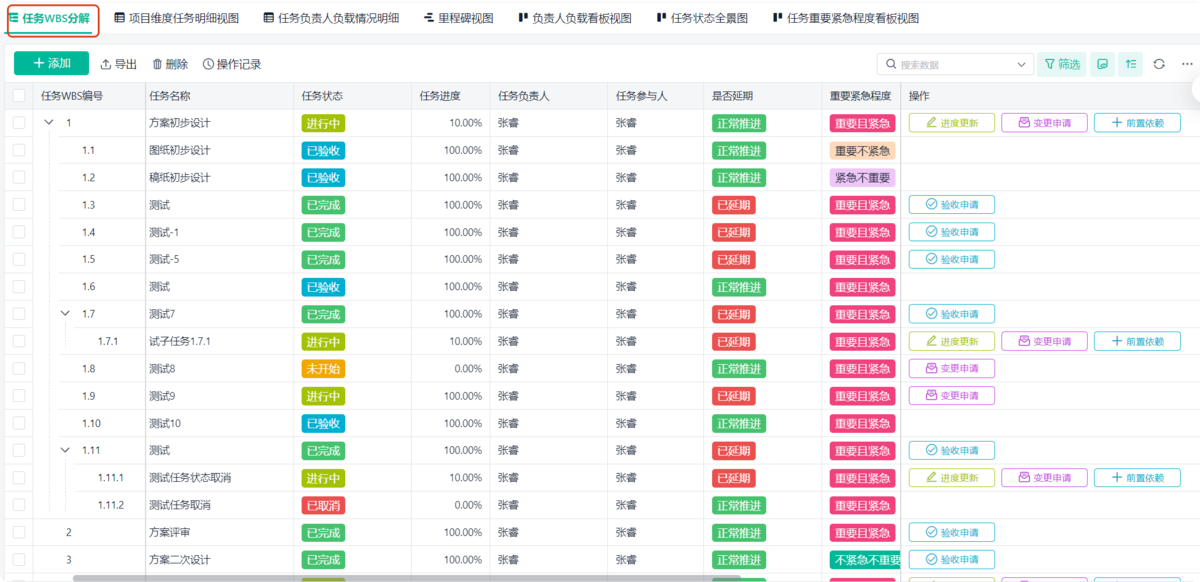
Task: Check the box for row 1.2 稿纸初步设计
Action: [x=19, y=177]
